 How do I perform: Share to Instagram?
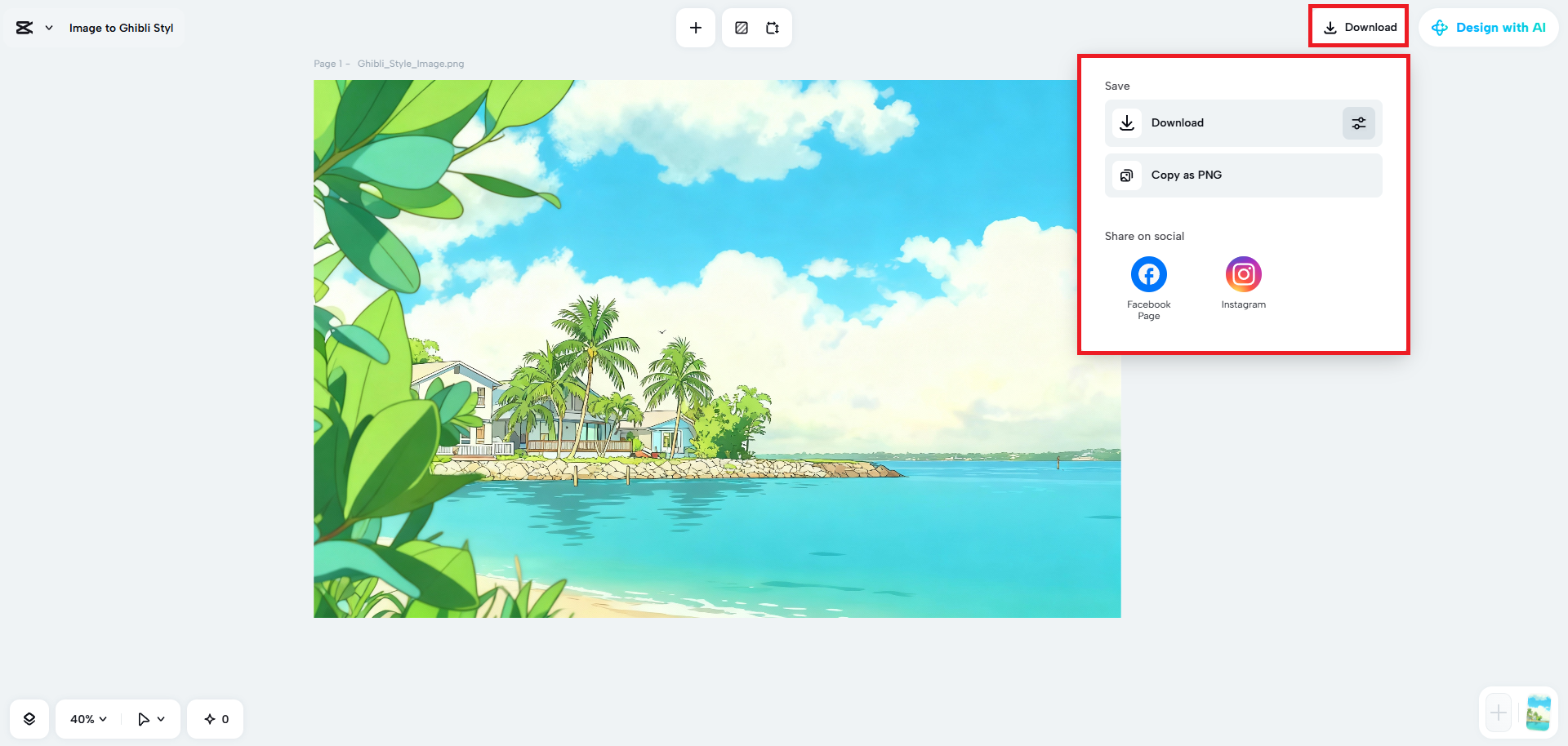(x=1243, y=275)
